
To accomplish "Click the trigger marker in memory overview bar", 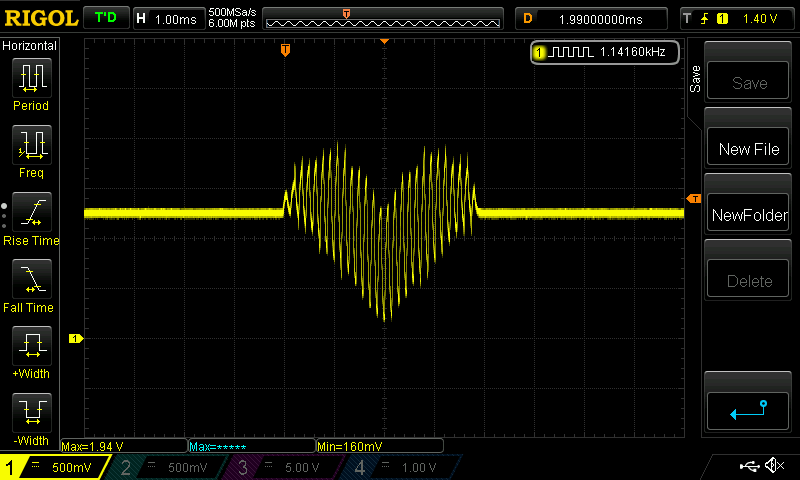I will (346, 14).
